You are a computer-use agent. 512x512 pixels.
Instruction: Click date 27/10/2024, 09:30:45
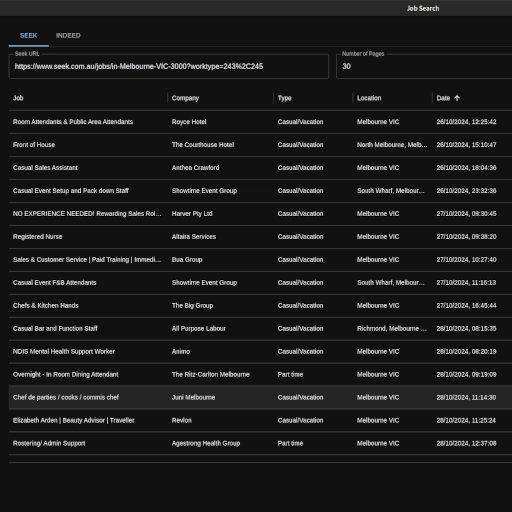[466, 214]
